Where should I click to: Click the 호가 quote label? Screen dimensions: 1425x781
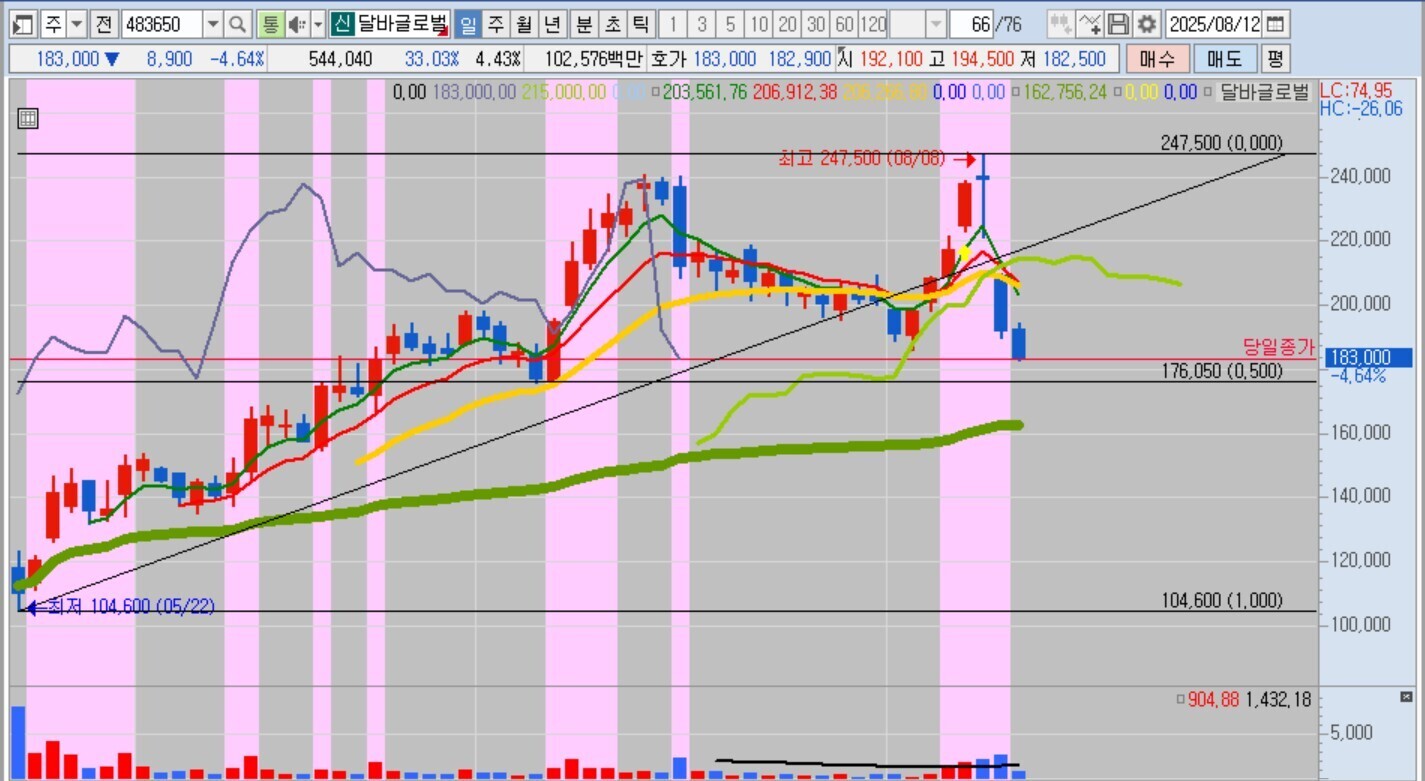pyautogui.click(x=669, y=59)
